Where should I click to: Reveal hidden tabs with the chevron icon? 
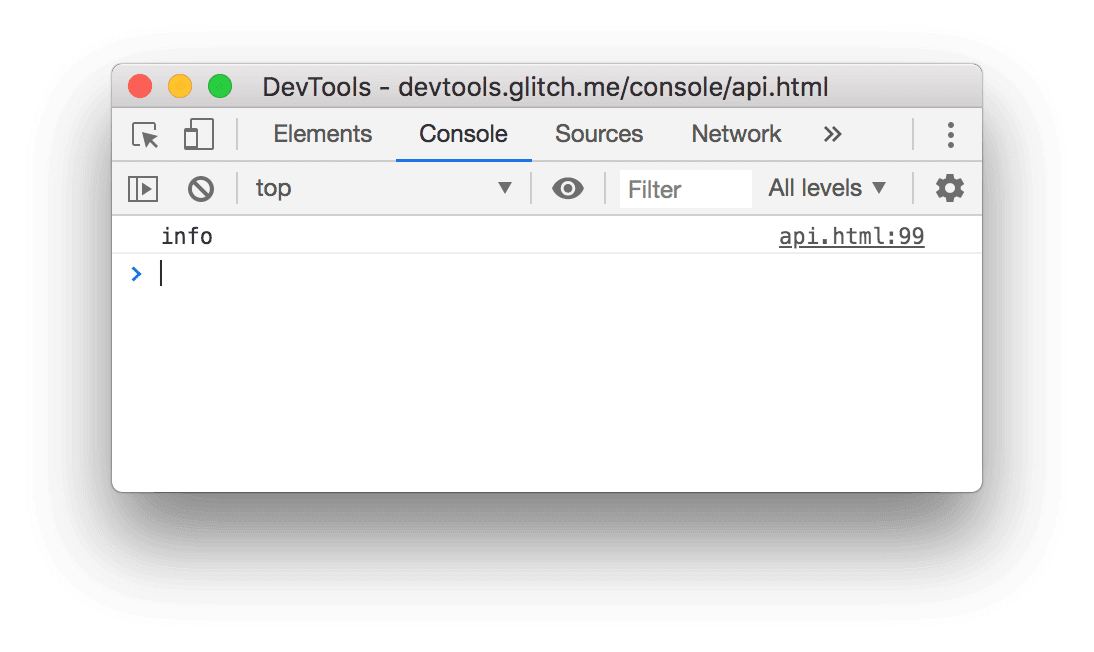pos(832,134)
